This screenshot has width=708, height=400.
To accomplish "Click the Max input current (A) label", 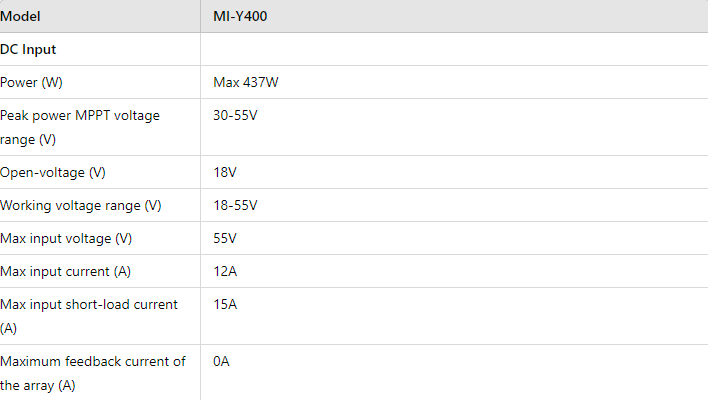I will pos(65,271).
